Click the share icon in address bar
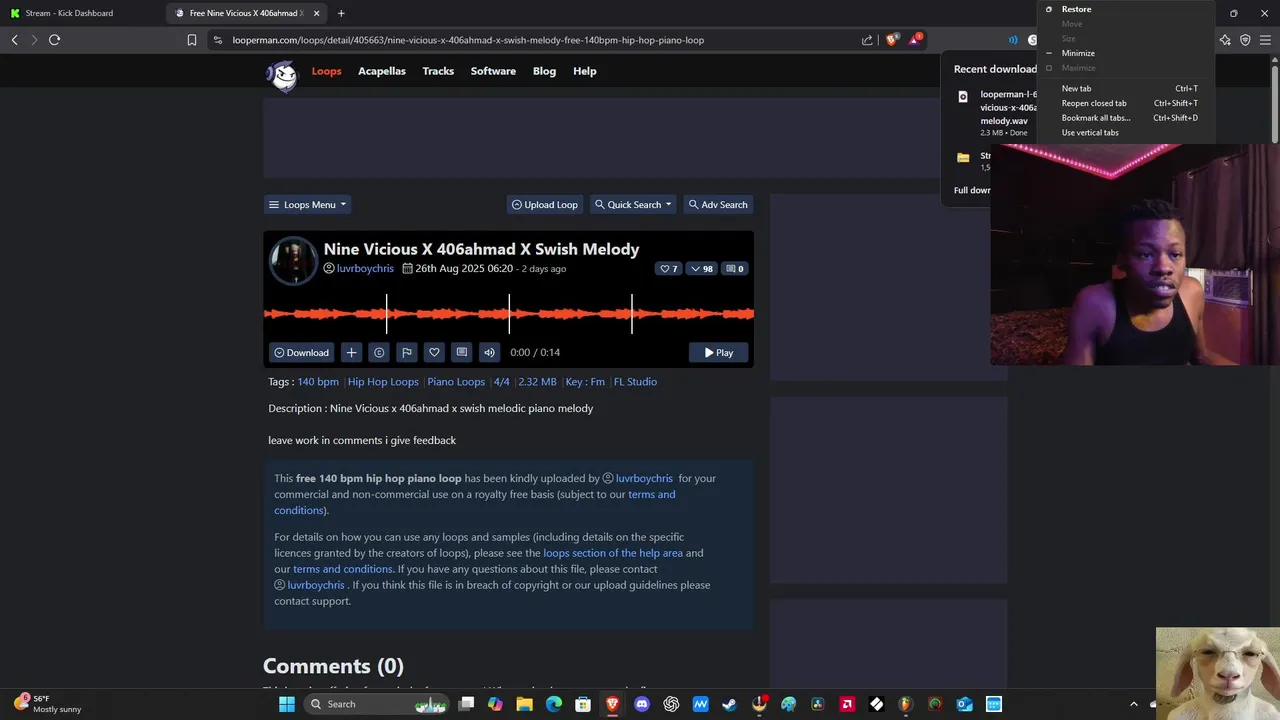 [x=867, y=40]
